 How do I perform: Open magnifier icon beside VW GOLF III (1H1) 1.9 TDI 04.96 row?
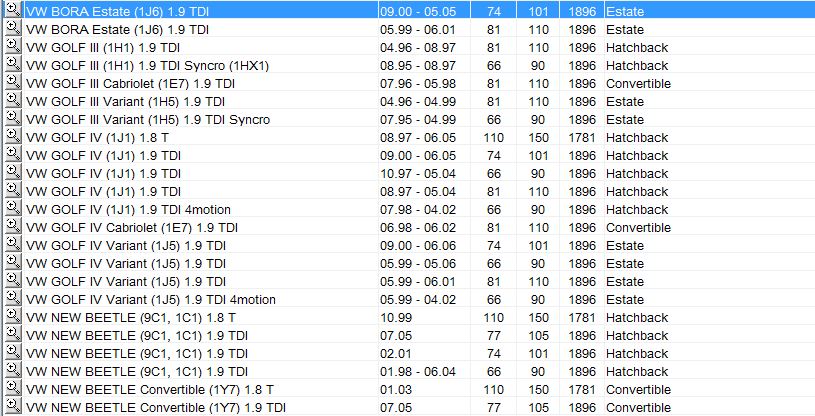pyautogui.click(x=13, y=46)
